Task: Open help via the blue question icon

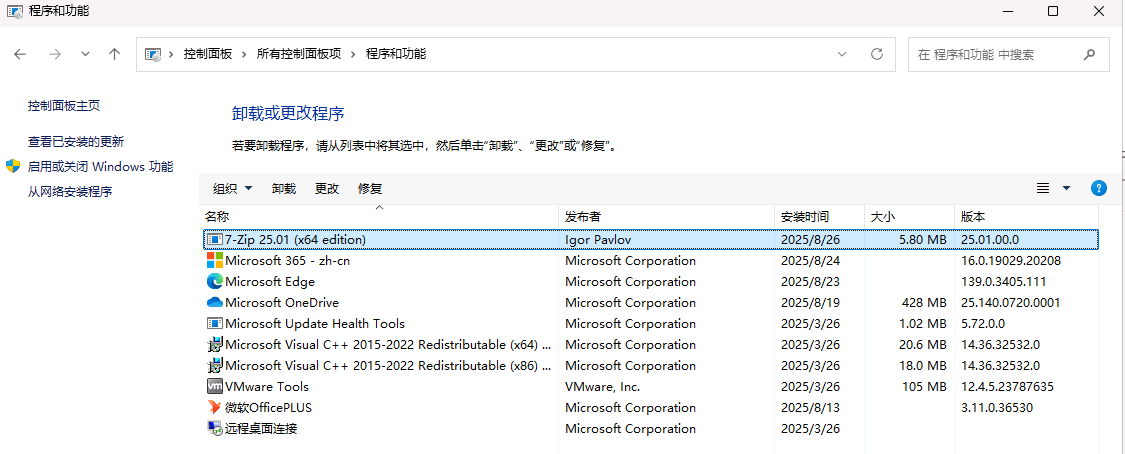Action: 1098,188
